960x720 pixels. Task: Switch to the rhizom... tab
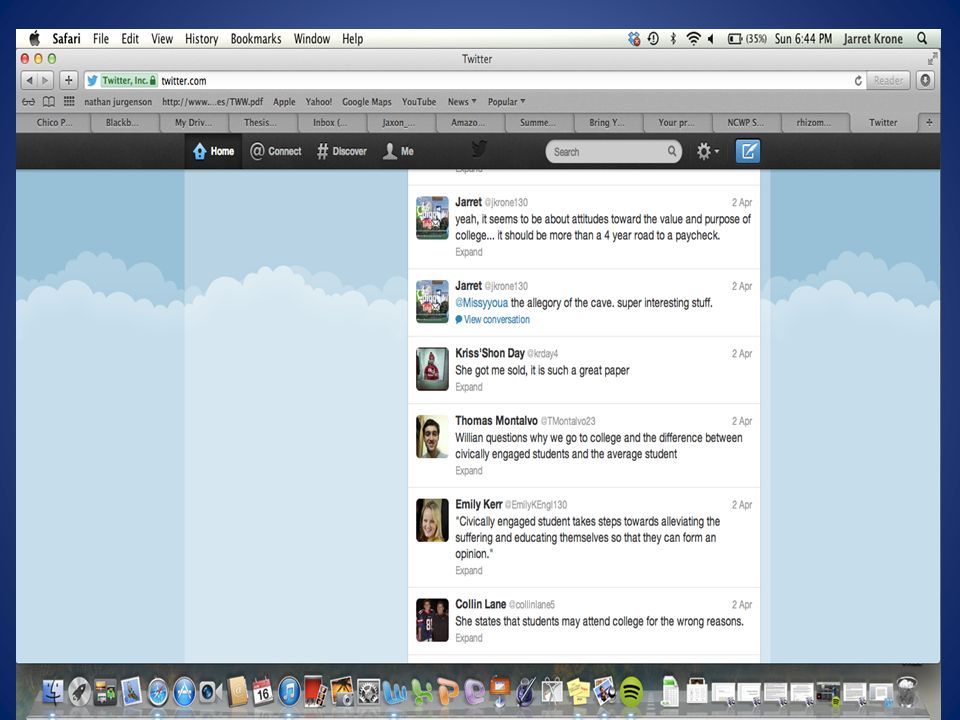(814, 122)
